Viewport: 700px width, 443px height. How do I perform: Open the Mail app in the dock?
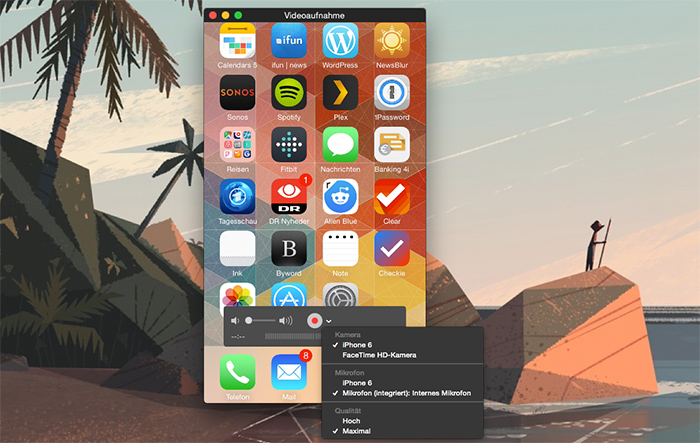point(289,372)
